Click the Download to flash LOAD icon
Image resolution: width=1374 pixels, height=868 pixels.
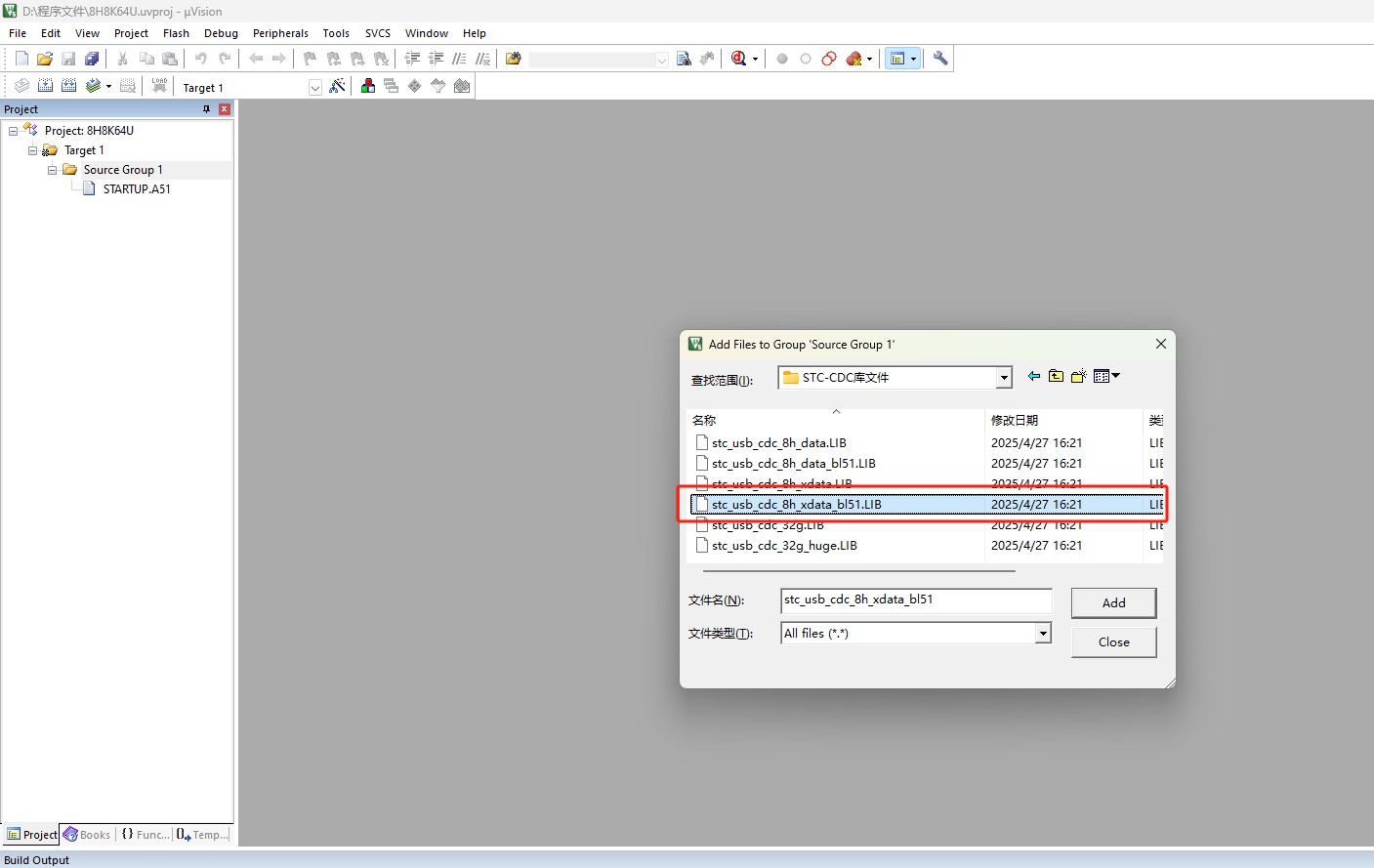pyautogui.click(x=159, y=86)
